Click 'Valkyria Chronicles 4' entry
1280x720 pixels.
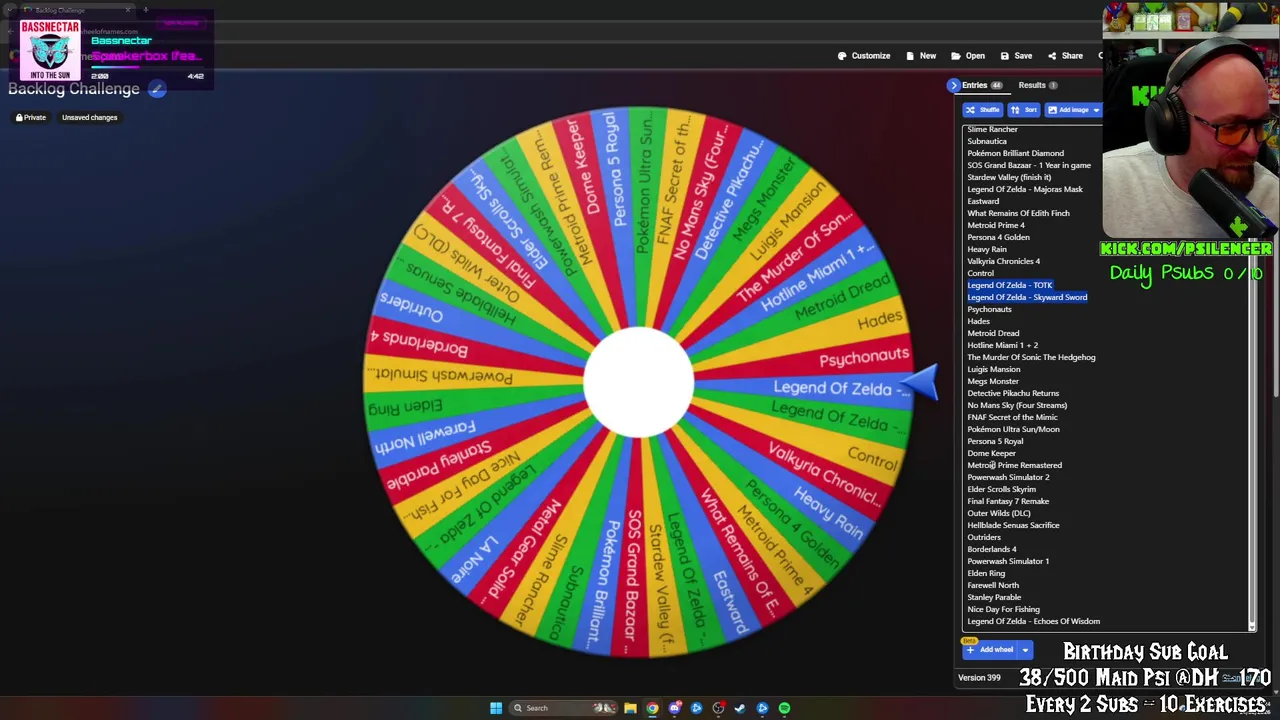coord(1003,261)
